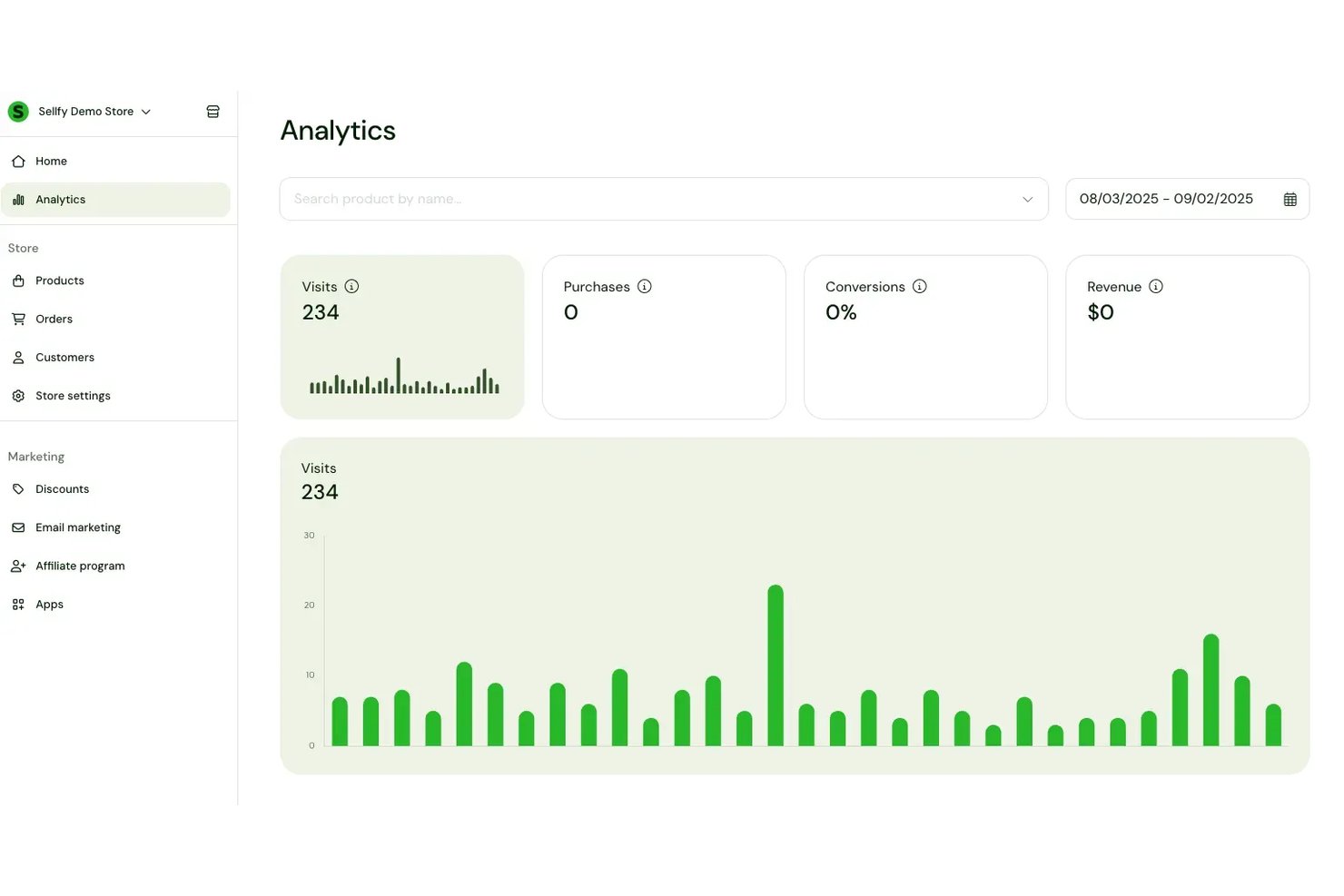
Task: Click the Orders cart icon
Action: point(18,320)
